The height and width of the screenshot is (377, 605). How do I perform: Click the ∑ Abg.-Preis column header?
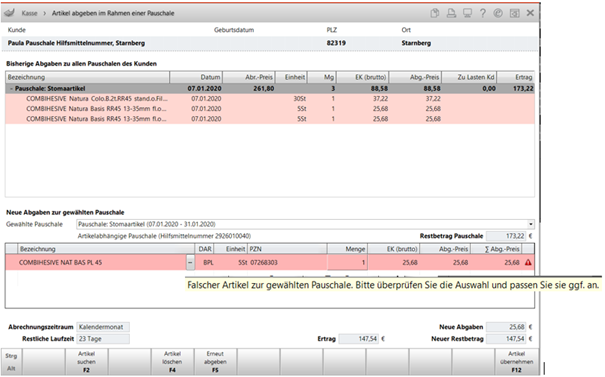[497, 249]
